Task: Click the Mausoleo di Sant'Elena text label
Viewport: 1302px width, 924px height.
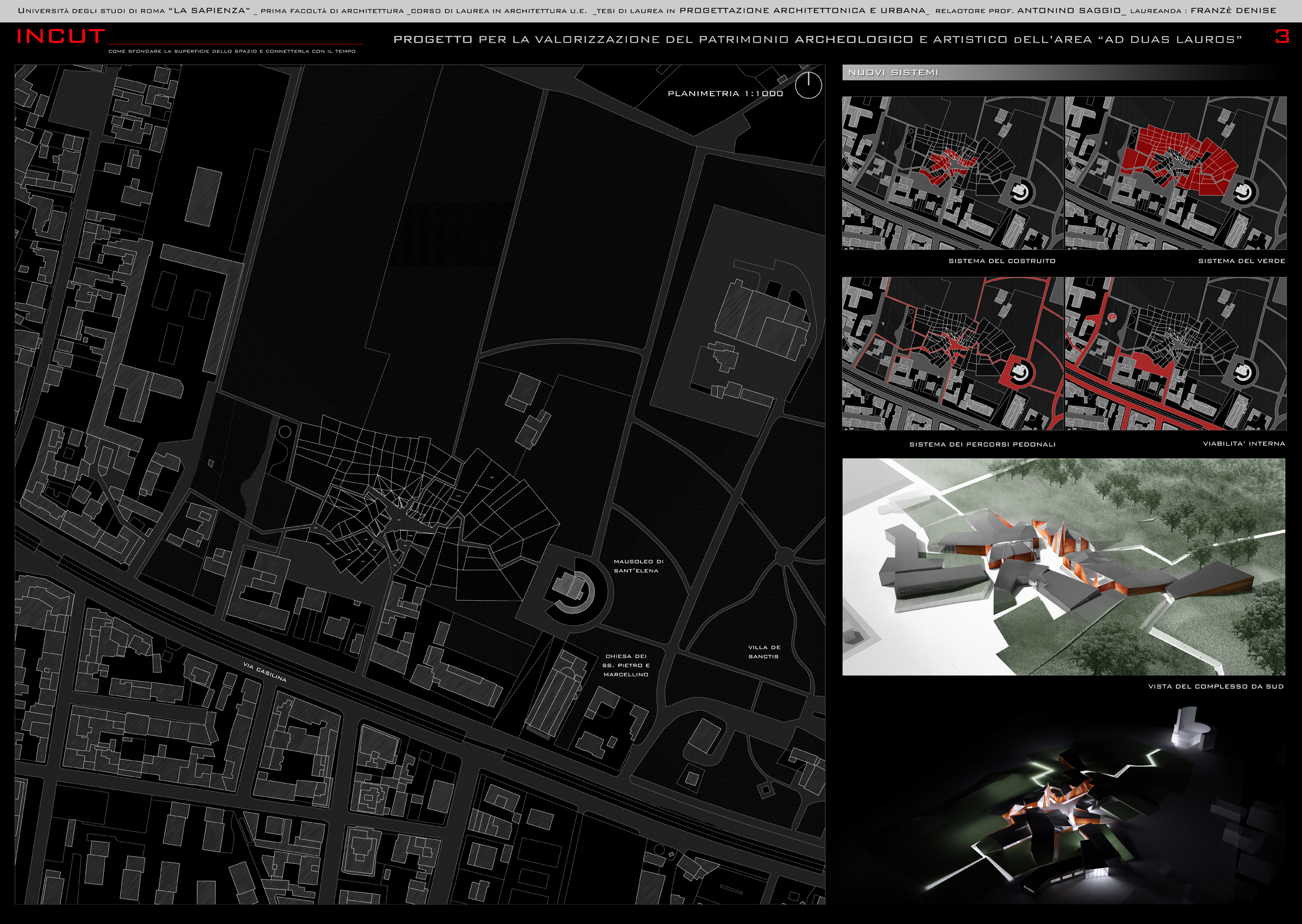Action: (638, 566)
